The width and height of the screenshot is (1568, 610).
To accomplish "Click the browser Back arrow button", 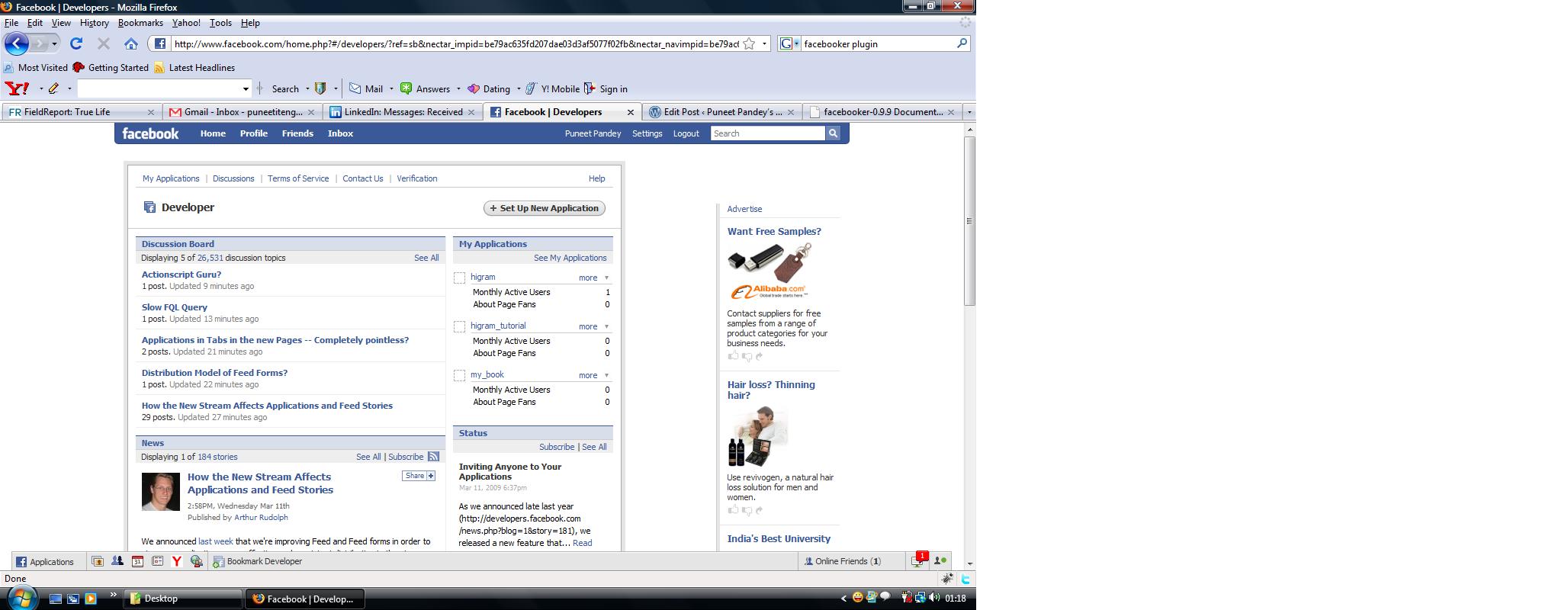I will pyautogui.click(x=17, y=43).
